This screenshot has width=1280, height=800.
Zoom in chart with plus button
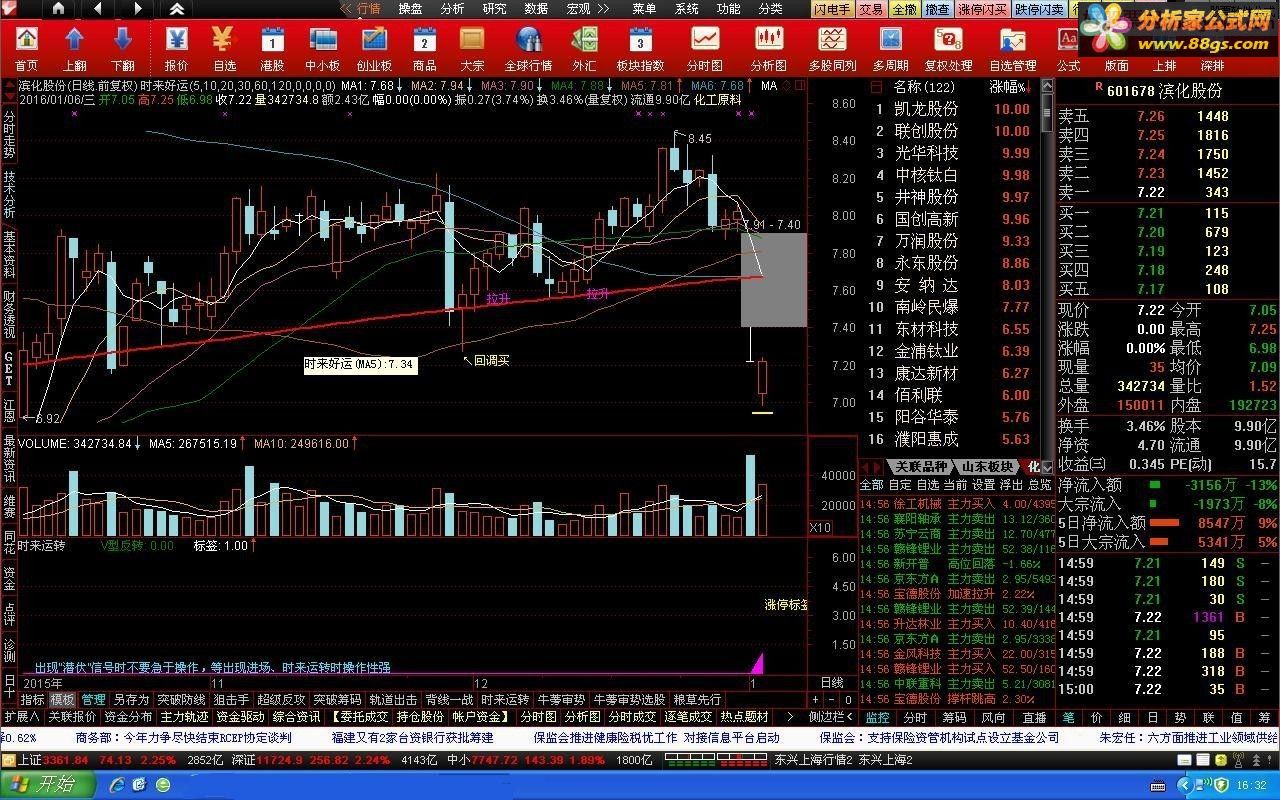(x=815, y=700)
